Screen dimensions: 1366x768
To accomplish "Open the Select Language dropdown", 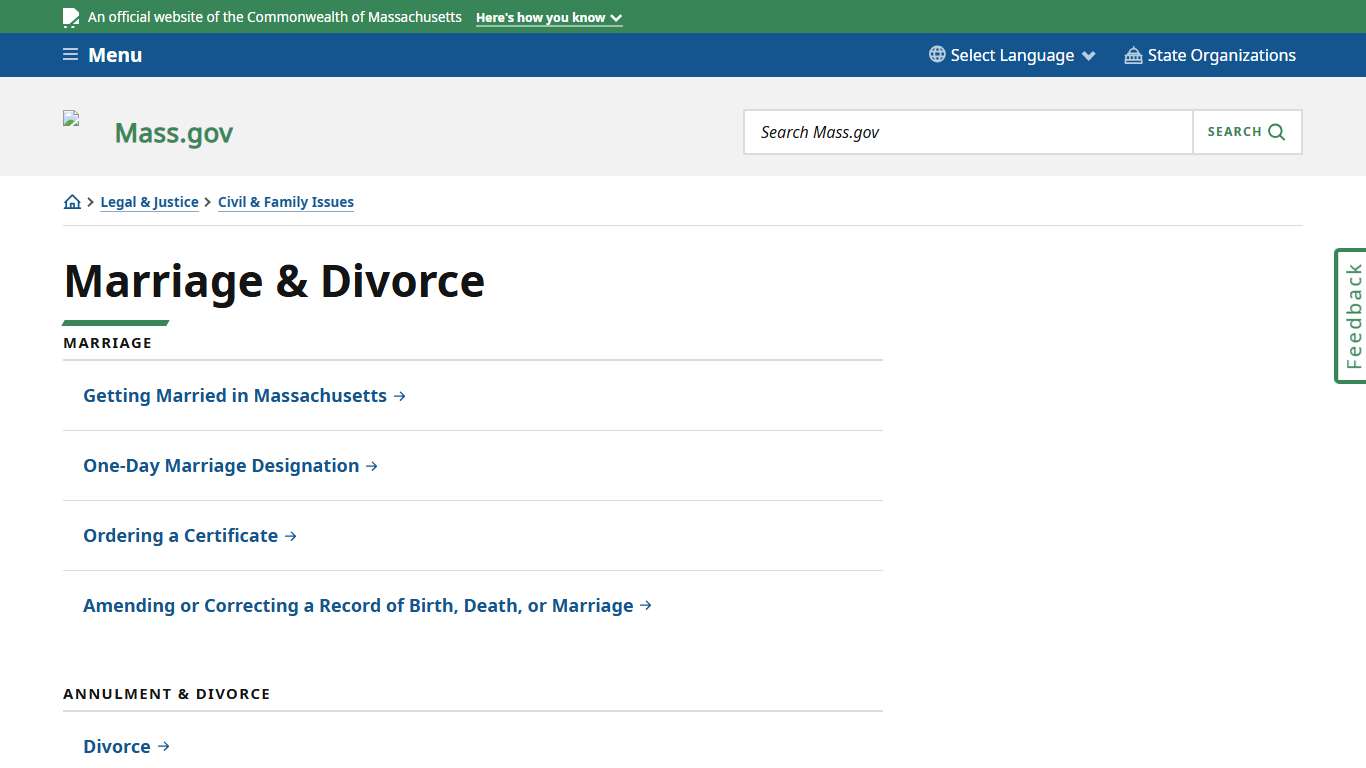I will pyautogui.click(x=1011, y=55).
